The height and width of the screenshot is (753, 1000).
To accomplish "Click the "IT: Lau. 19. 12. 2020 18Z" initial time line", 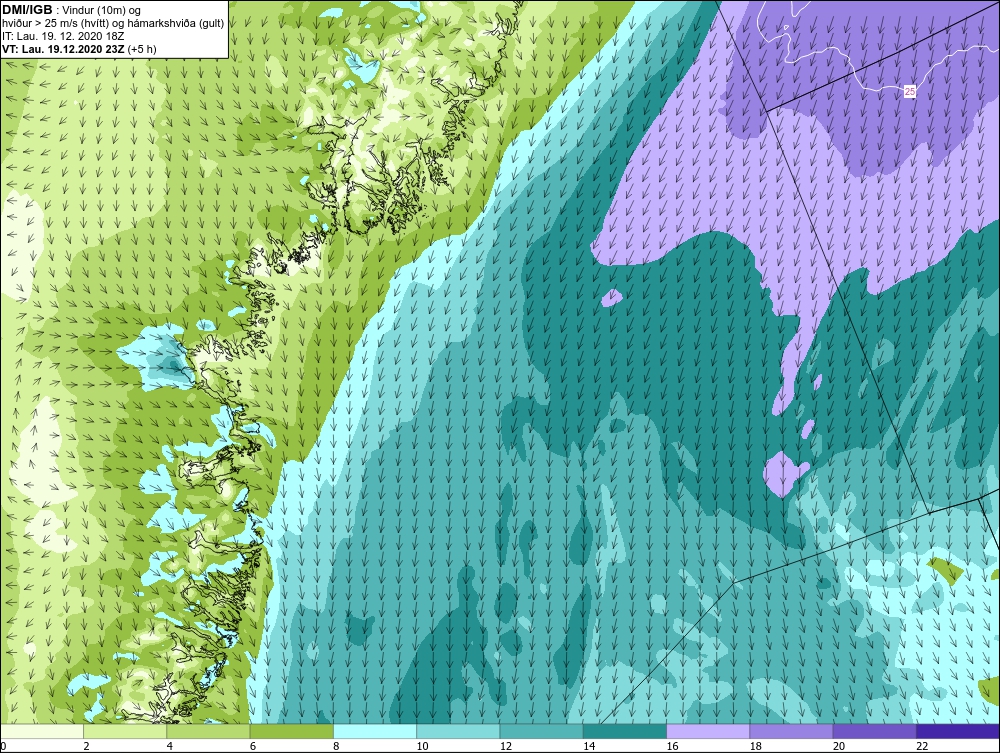I will point(63,36).
